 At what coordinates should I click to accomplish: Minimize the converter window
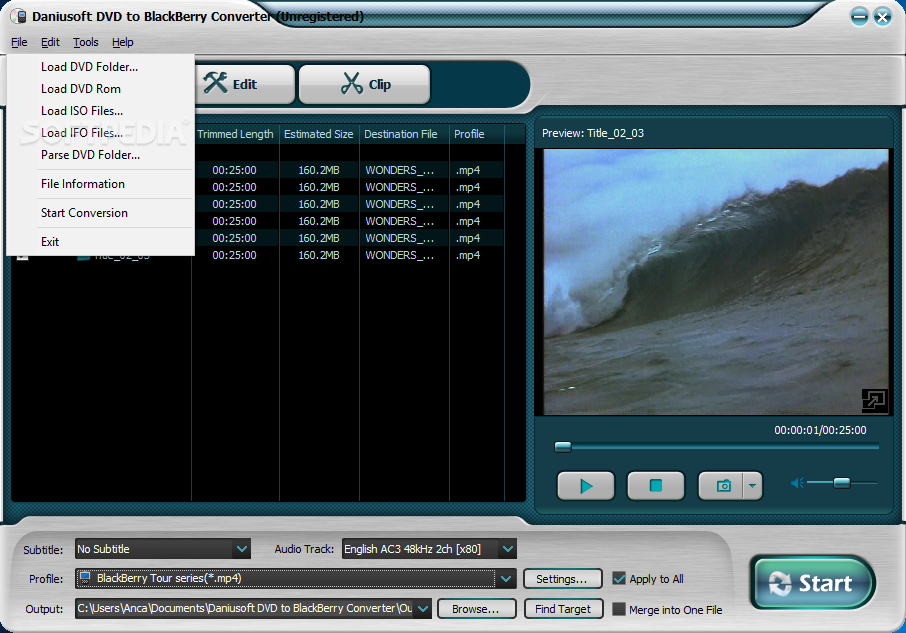tap(859, 17)
